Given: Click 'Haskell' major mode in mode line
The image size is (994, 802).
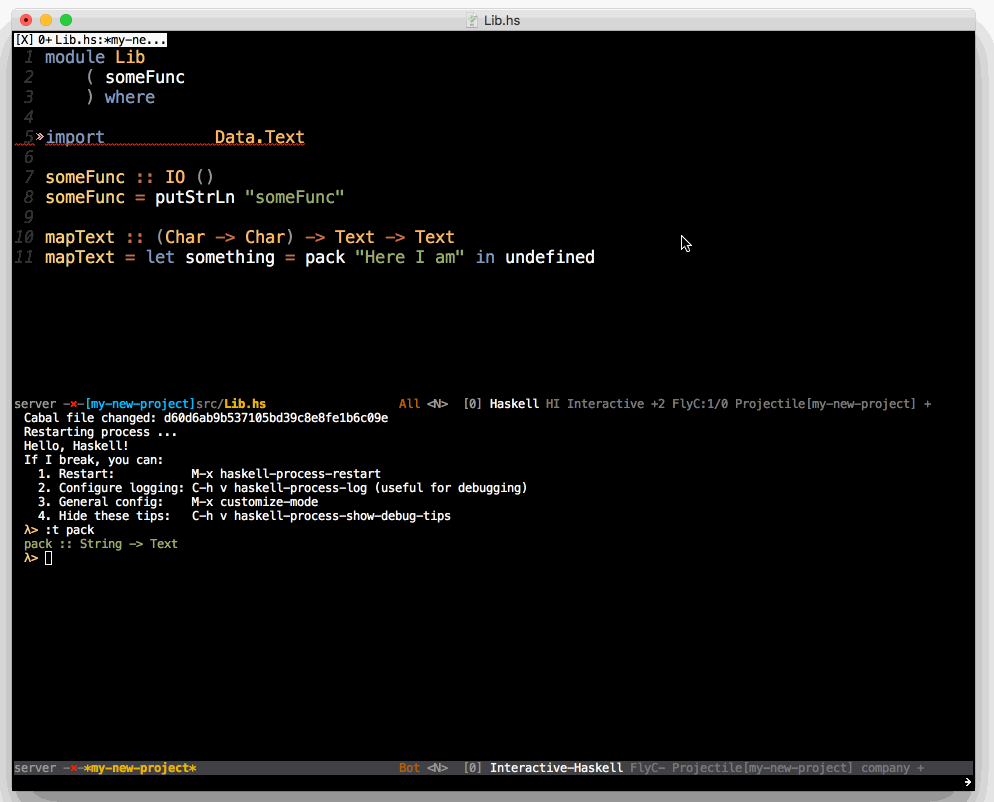Looking at the screenshot, I should [x=514, y=404].
